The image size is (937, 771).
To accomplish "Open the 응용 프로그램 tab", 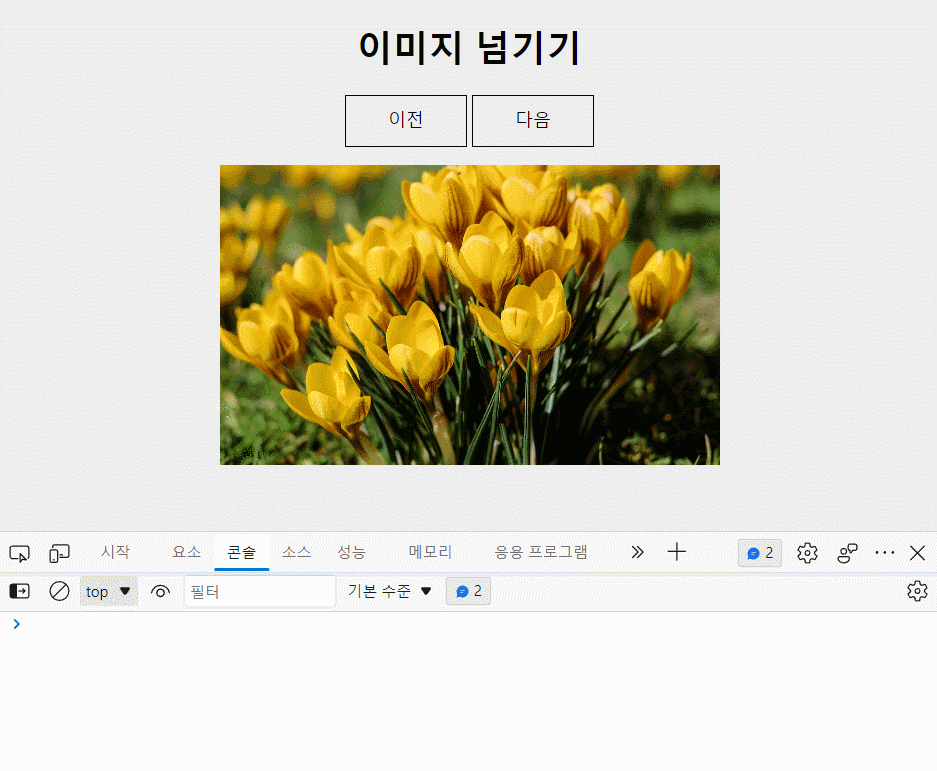I will [541, 552].
